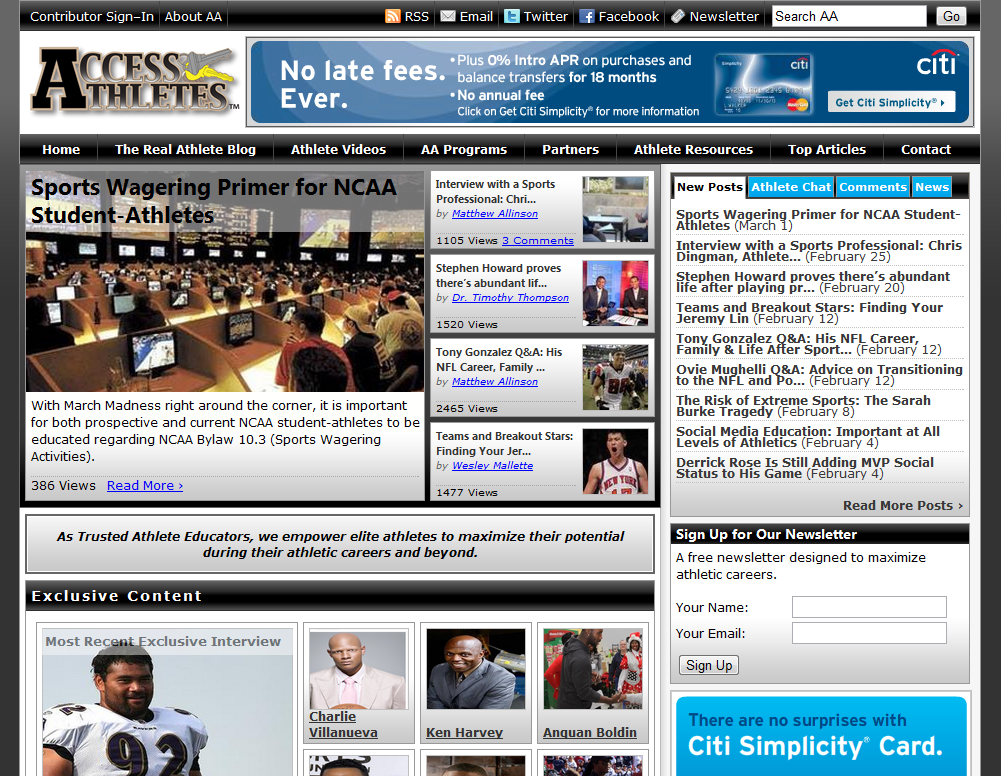Screen dimensions: 1001x776
Task: Open Sports Wagering Primer post in sidebar
Action: pyautogui.click(x=818, y=220)
